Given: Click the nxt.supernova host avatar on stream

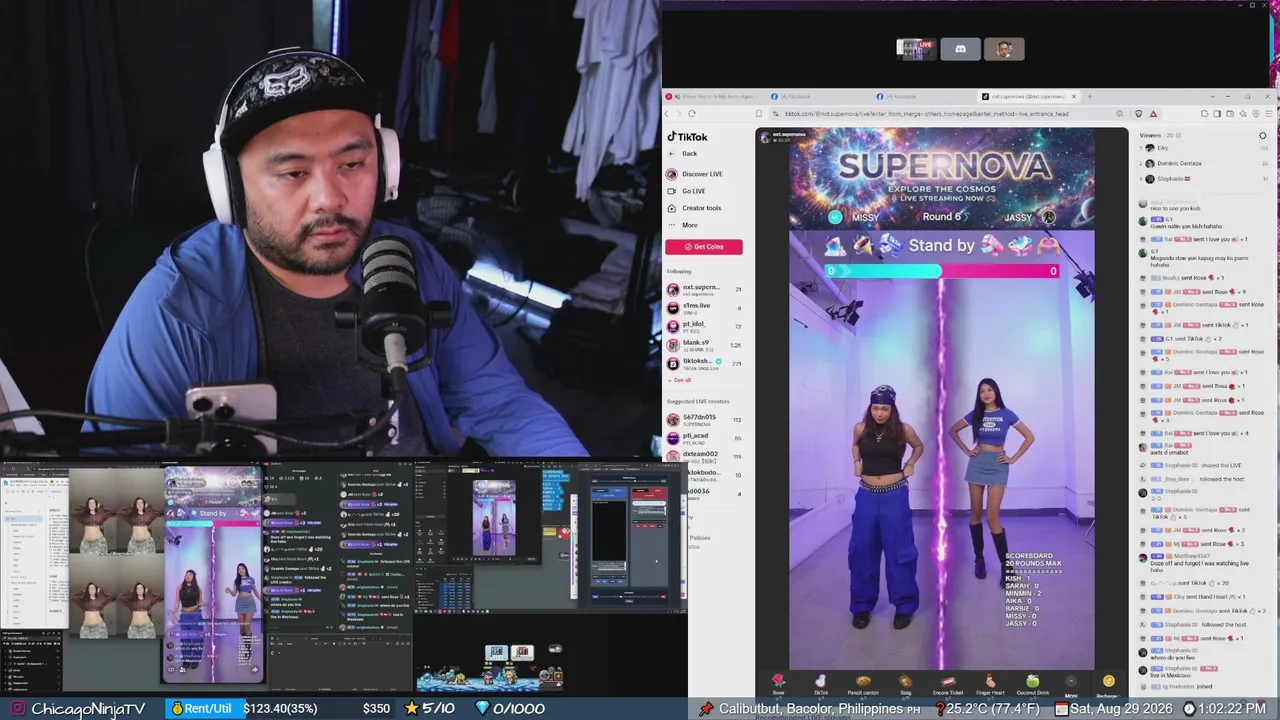Looking at the screenshot, I should click(765, 136).
